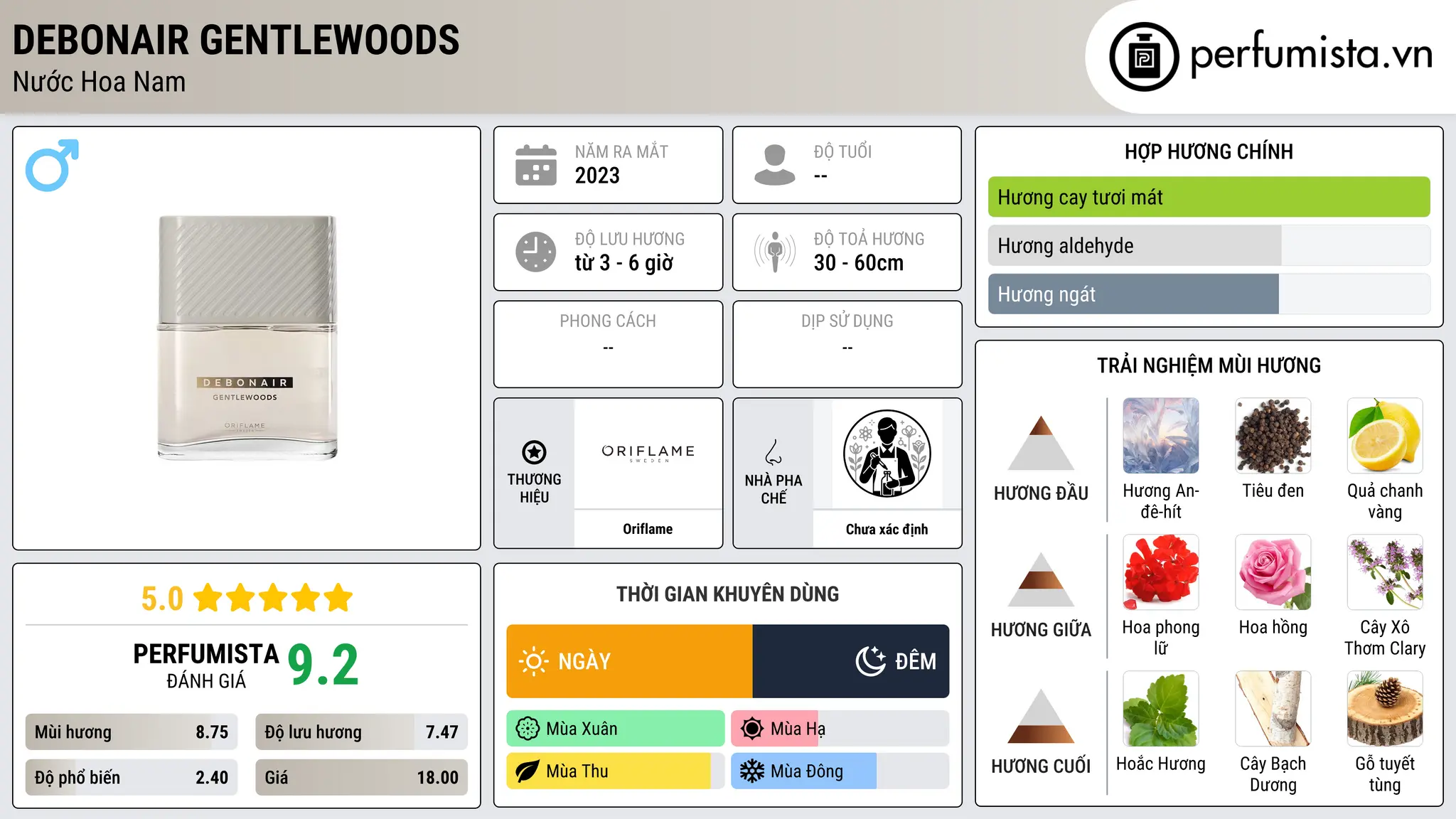Click the star badge icon above Thương hiệu
Screen dimensions: 1456x819
coord(534,452)
